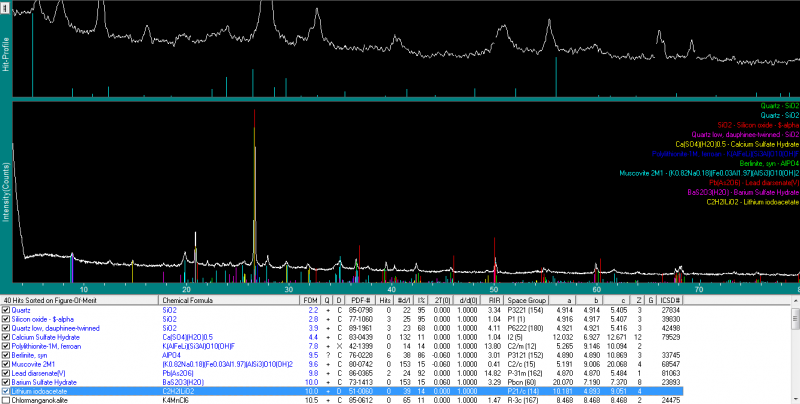800x404 pixels.
Task: Click the hit list scrollbar down arrow
Action: tap(795, 401)
